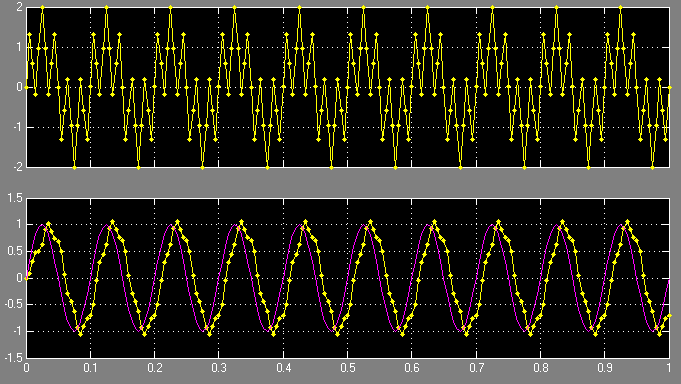Click the x-axis tick label 0.6
This screenshot has height=384, width=681.
tap(412, 368)
